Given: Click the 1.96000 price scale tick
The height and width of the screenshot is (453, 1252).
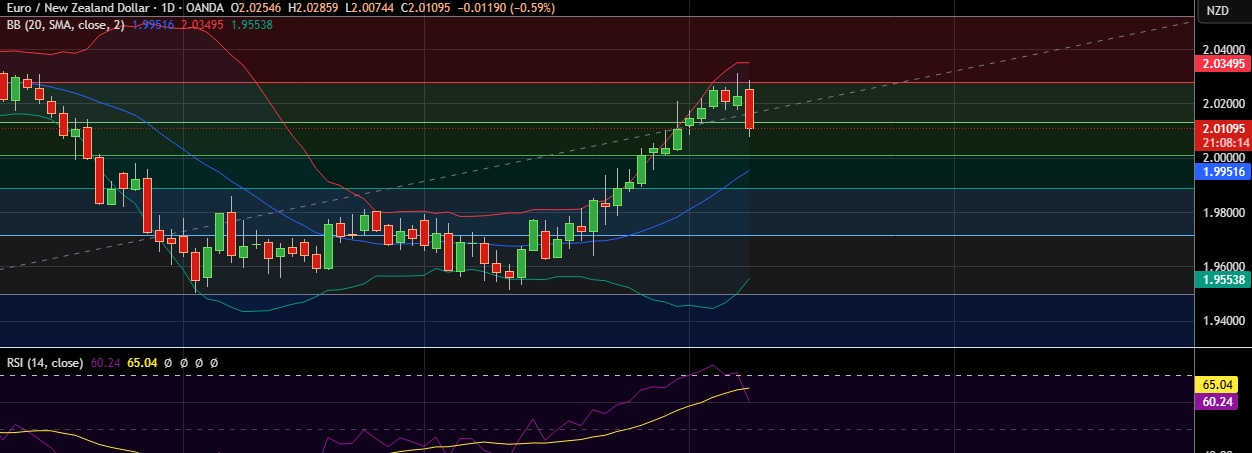Looking at the screenshot, I should 1223,266.
